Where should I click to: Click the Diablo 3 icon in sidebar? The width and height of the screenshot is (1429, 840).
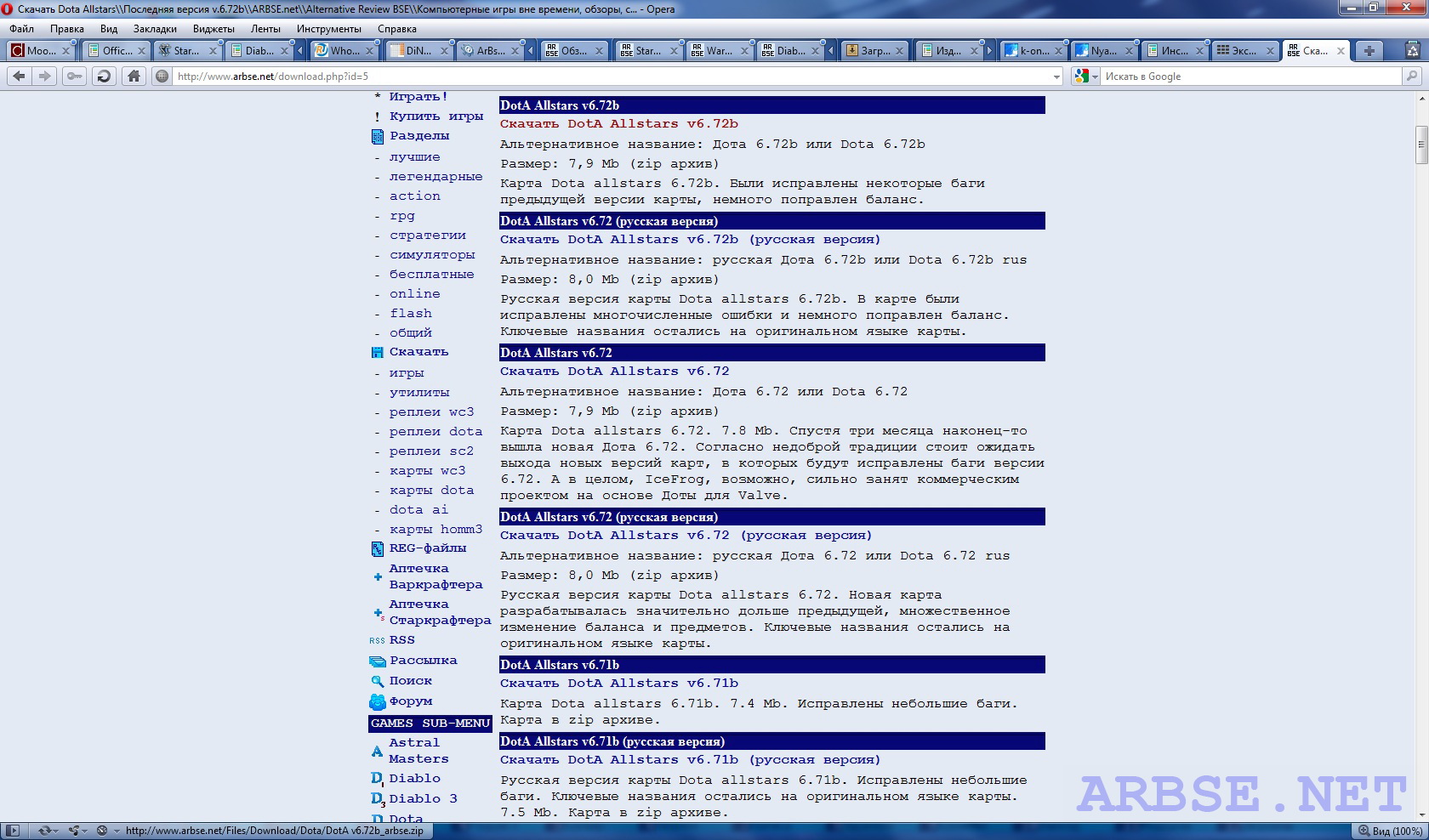tap(378, 799)
